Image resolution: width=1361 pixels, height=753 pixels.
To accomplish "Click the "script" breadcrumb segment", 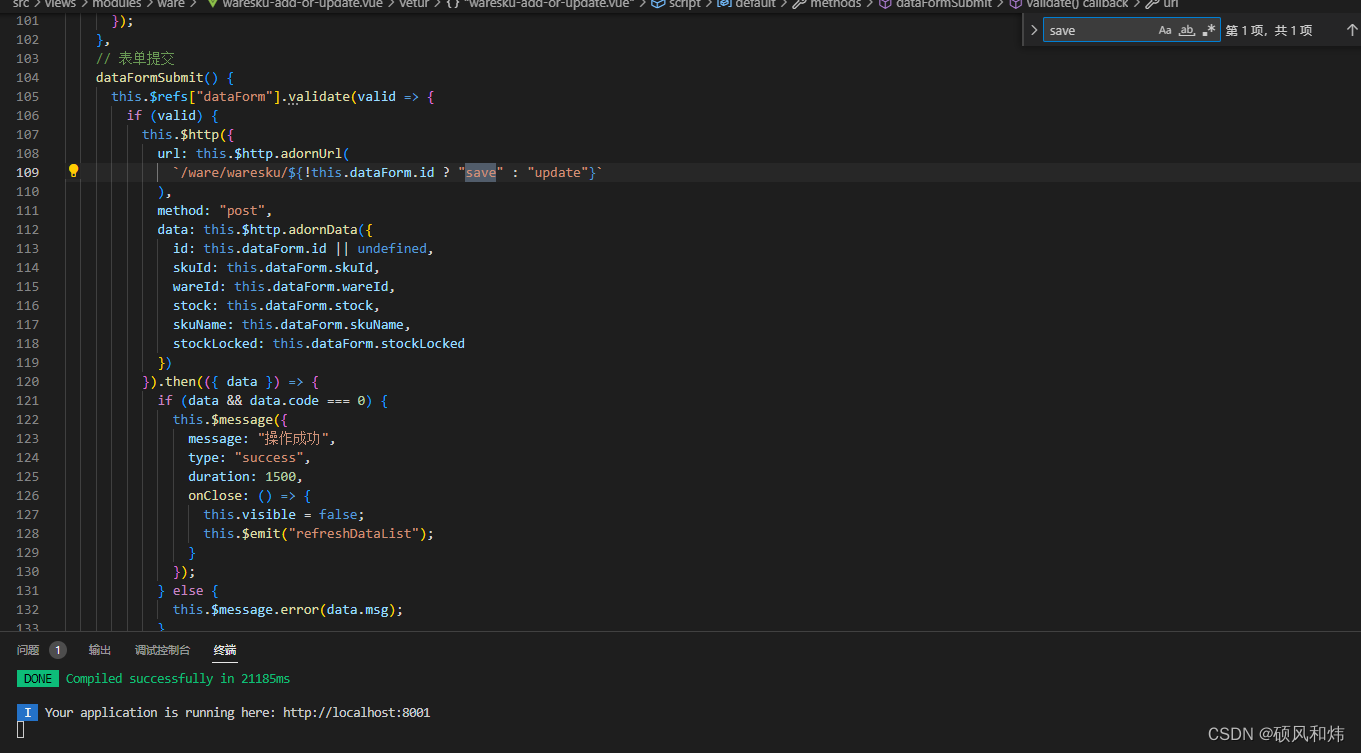I will coord(685,4).
